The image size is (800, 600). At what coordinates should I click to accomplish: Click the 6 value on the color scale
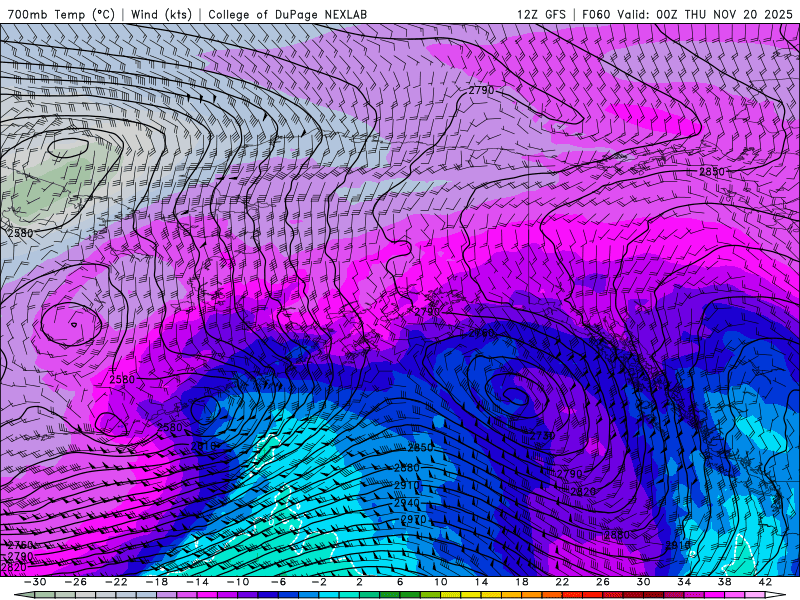[399, 582]
